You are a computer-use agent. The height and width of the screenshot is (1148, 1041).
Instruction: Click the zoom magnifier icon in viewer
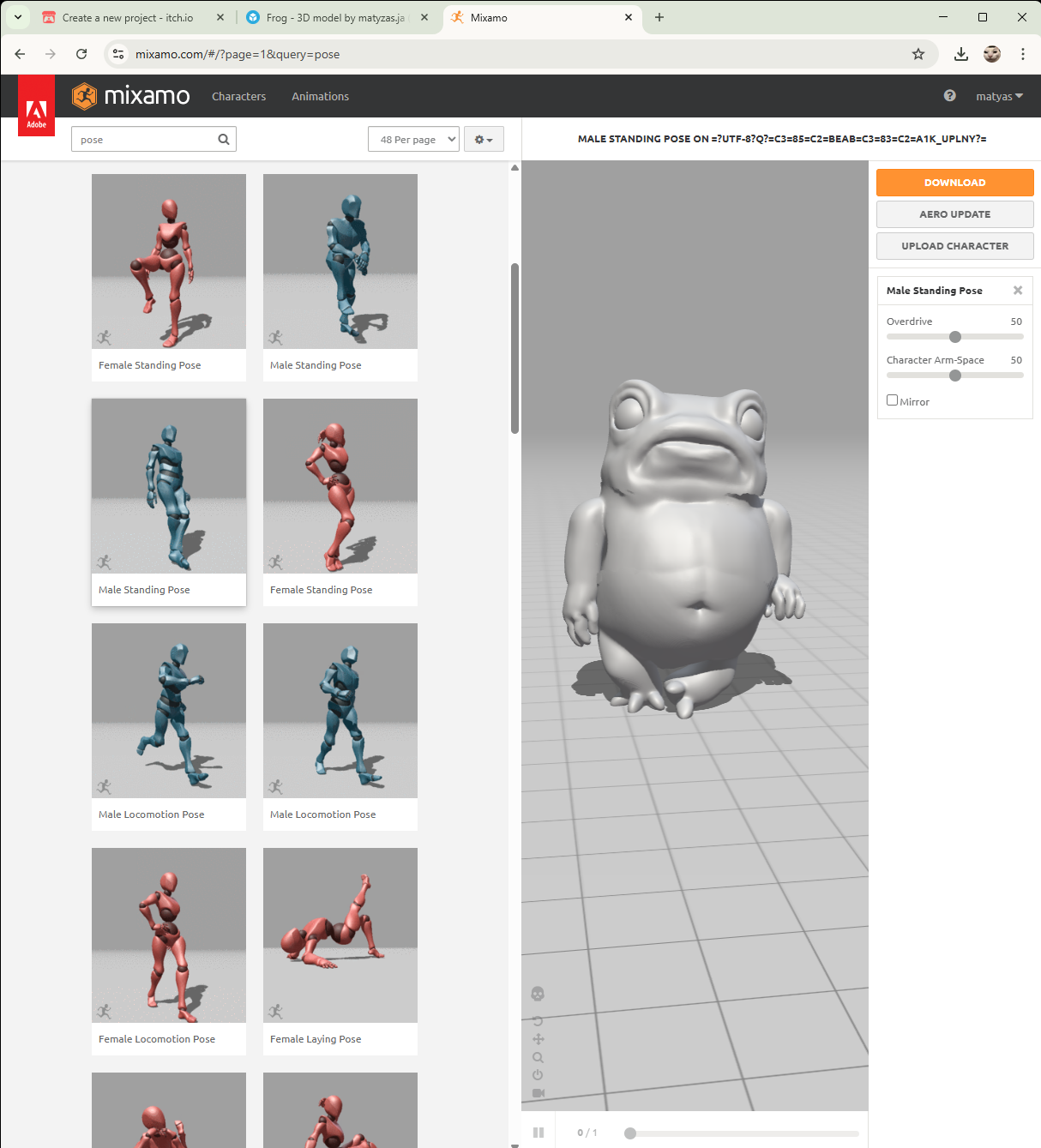pos(538,1057)
